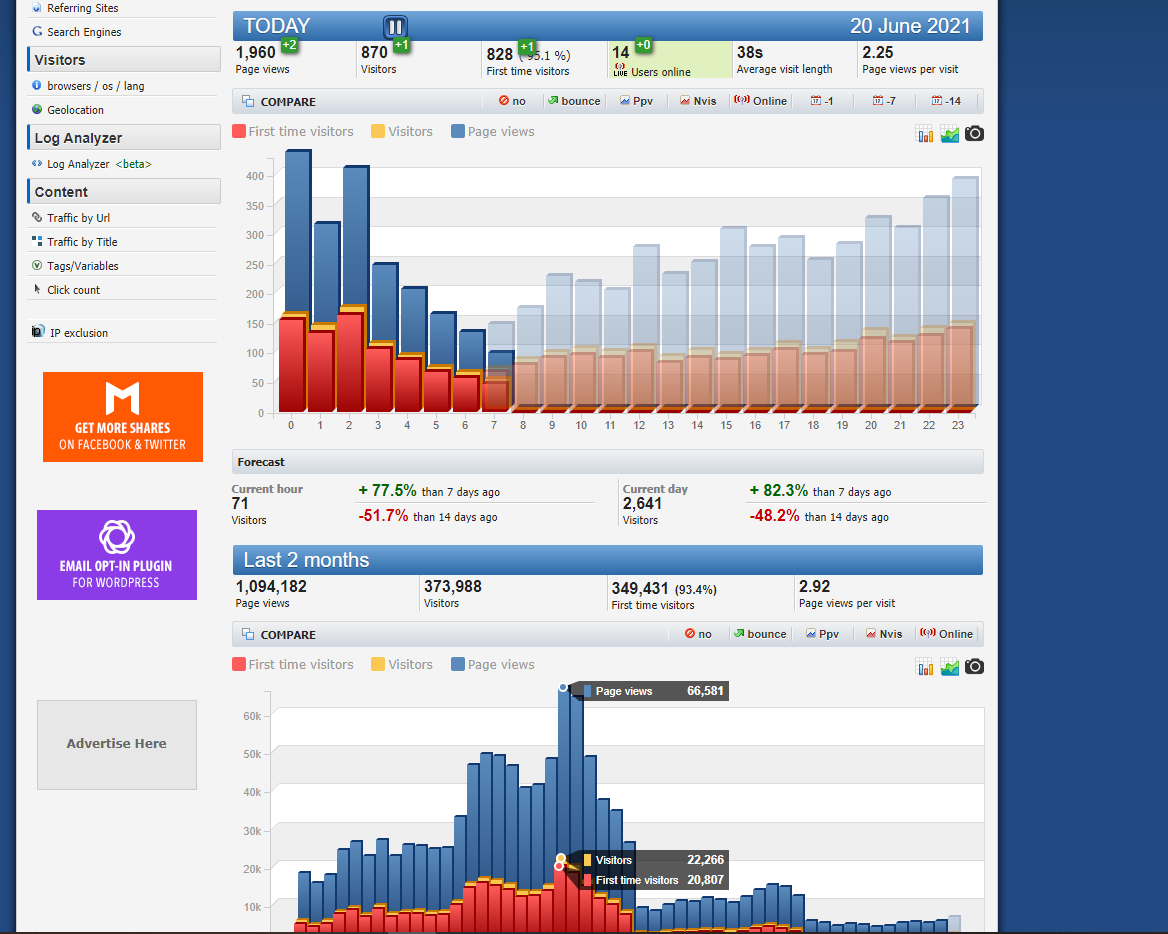
Task: Switch Today chart to bar chart view
Action: point(925,134)
